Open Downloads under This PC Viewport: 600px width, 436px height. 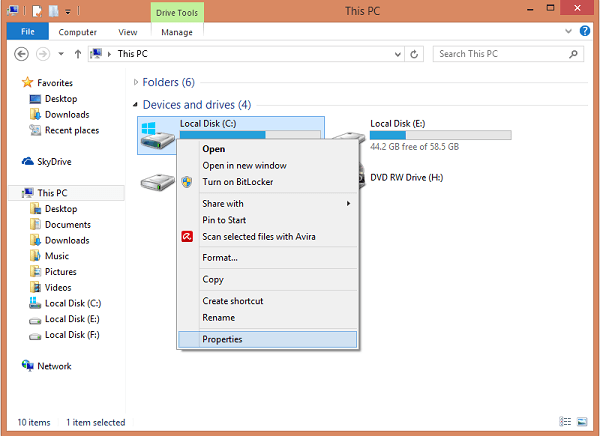[67, 240]
